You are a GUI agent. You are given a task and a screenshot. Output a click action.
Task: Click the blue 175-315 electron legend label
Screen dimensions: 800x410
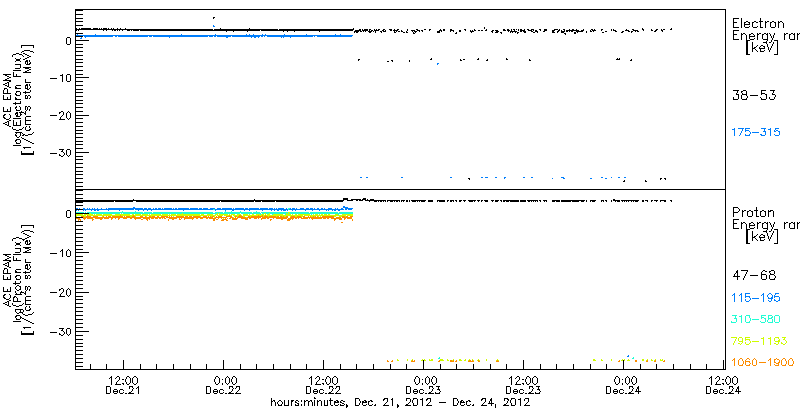pos(756,133)
